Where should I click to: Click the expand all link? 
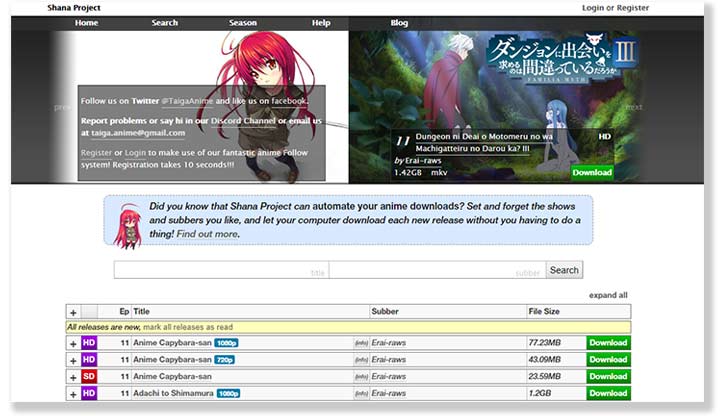[608, 295]
